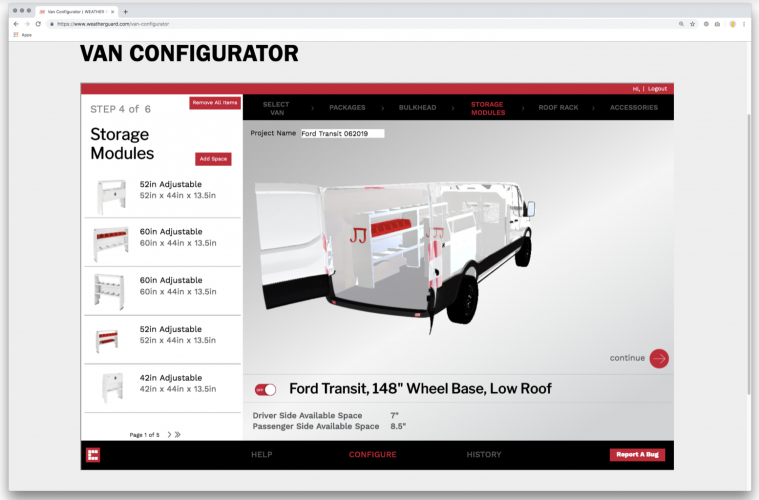Click the Report A Bug button
The image size is (759, 500).
[637, 455]
